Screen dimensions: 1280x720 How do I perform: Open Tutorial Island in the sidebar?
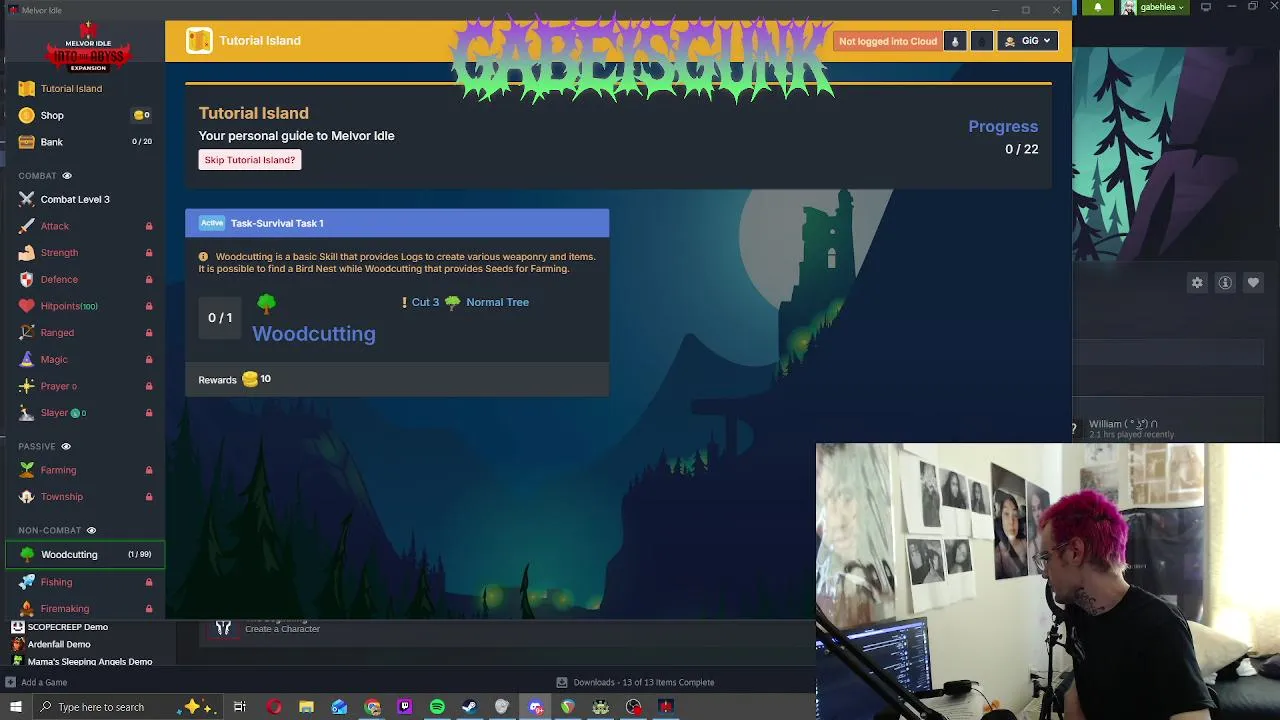point(84,88)
